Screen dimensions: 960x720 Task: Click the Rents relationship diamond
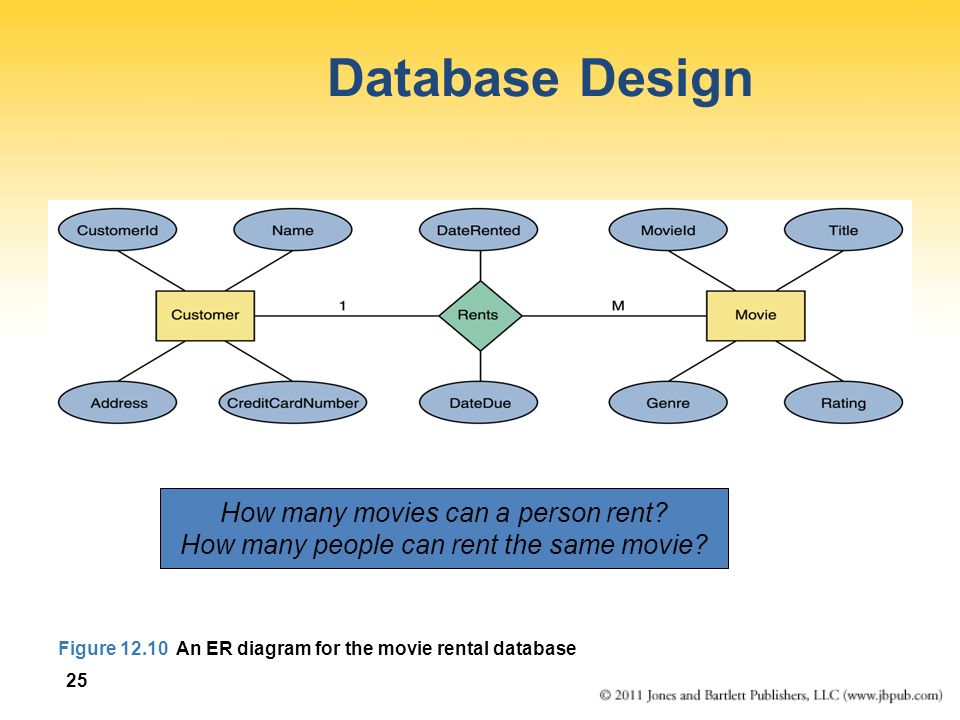point(480,315)
